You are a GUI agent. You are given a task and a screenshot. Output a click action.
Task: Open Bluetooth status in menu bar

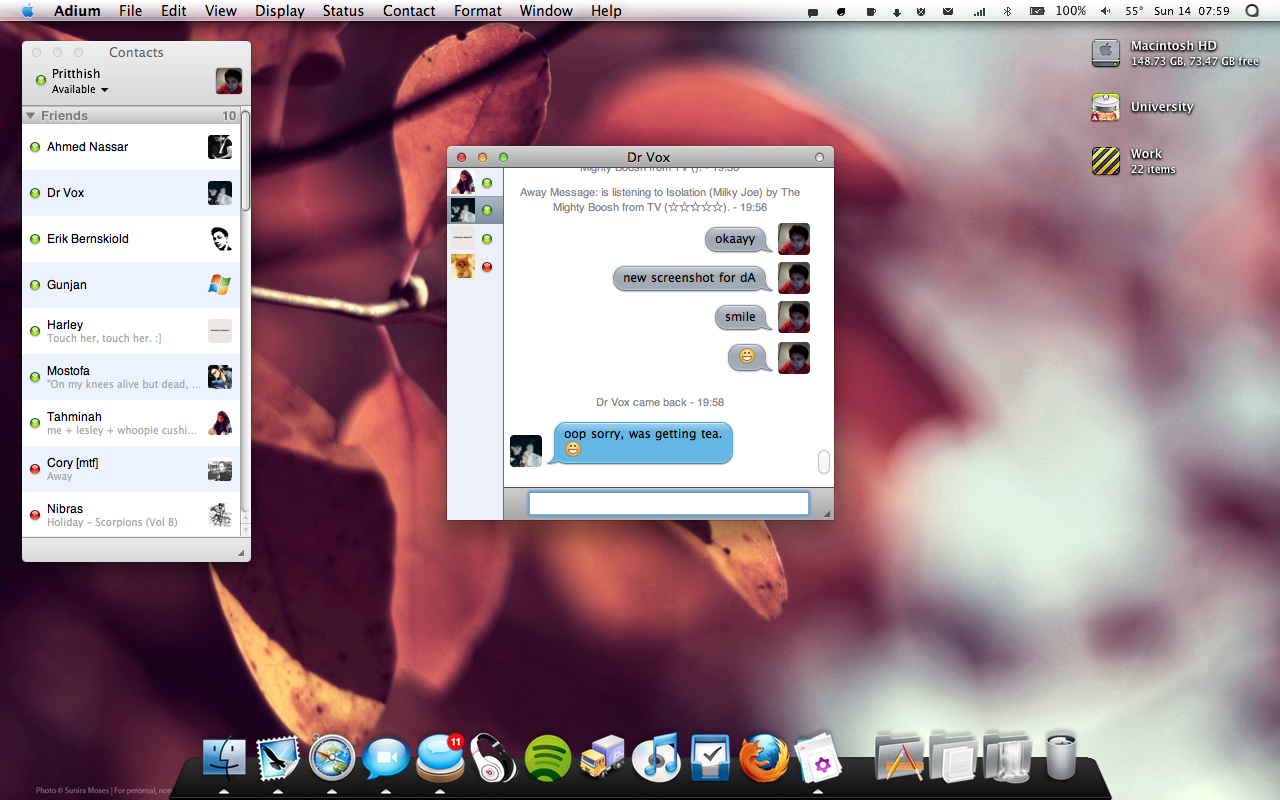[x=1008, y=11]
